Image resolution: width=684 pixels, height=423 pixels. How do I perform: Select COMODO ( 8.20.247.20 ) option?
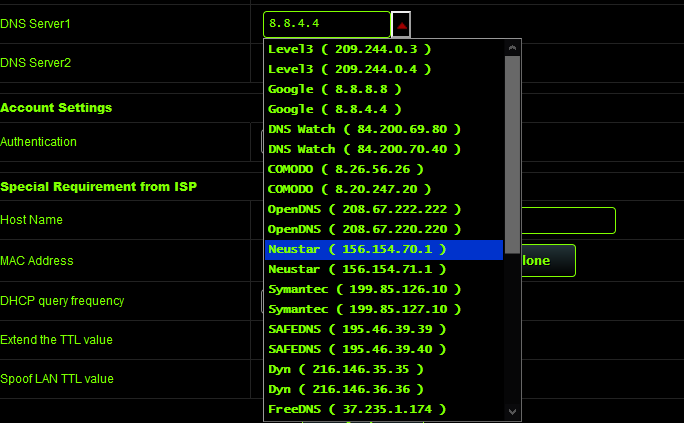384,190
